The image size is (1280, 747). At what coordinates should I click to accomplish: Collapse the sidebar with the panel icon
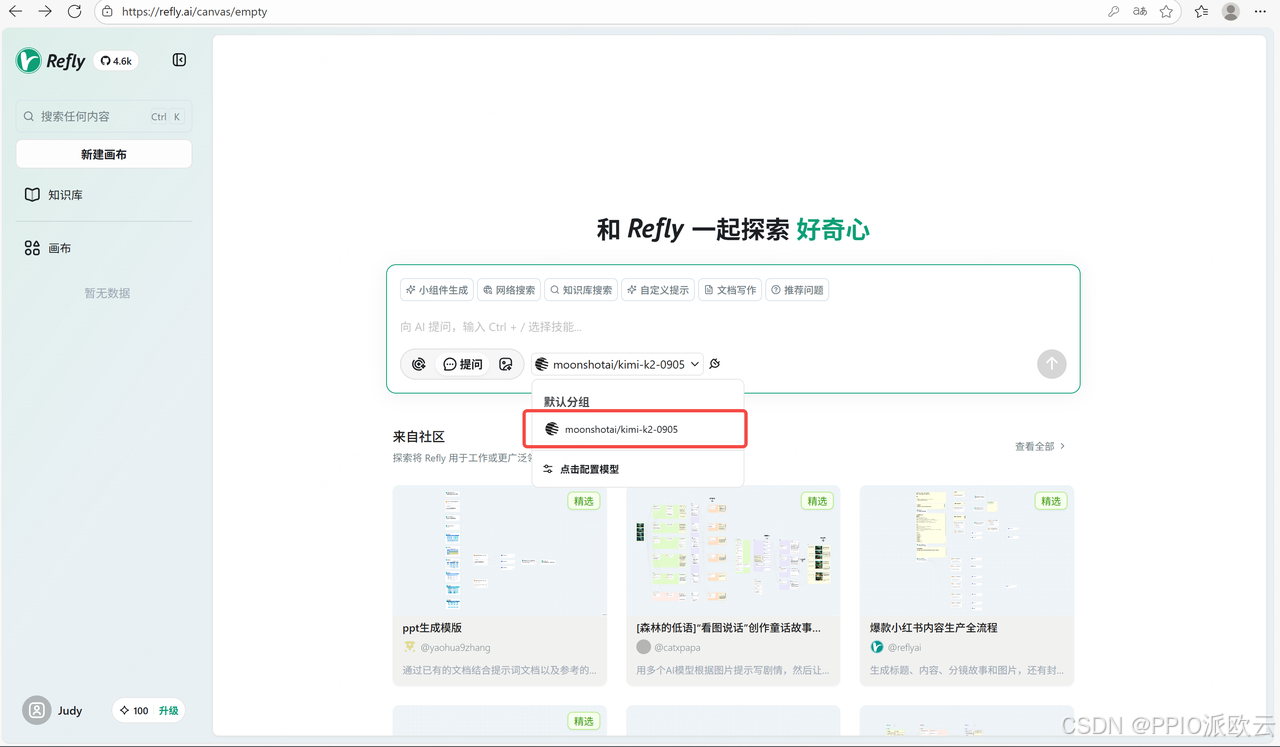click(x=179, y=60)
